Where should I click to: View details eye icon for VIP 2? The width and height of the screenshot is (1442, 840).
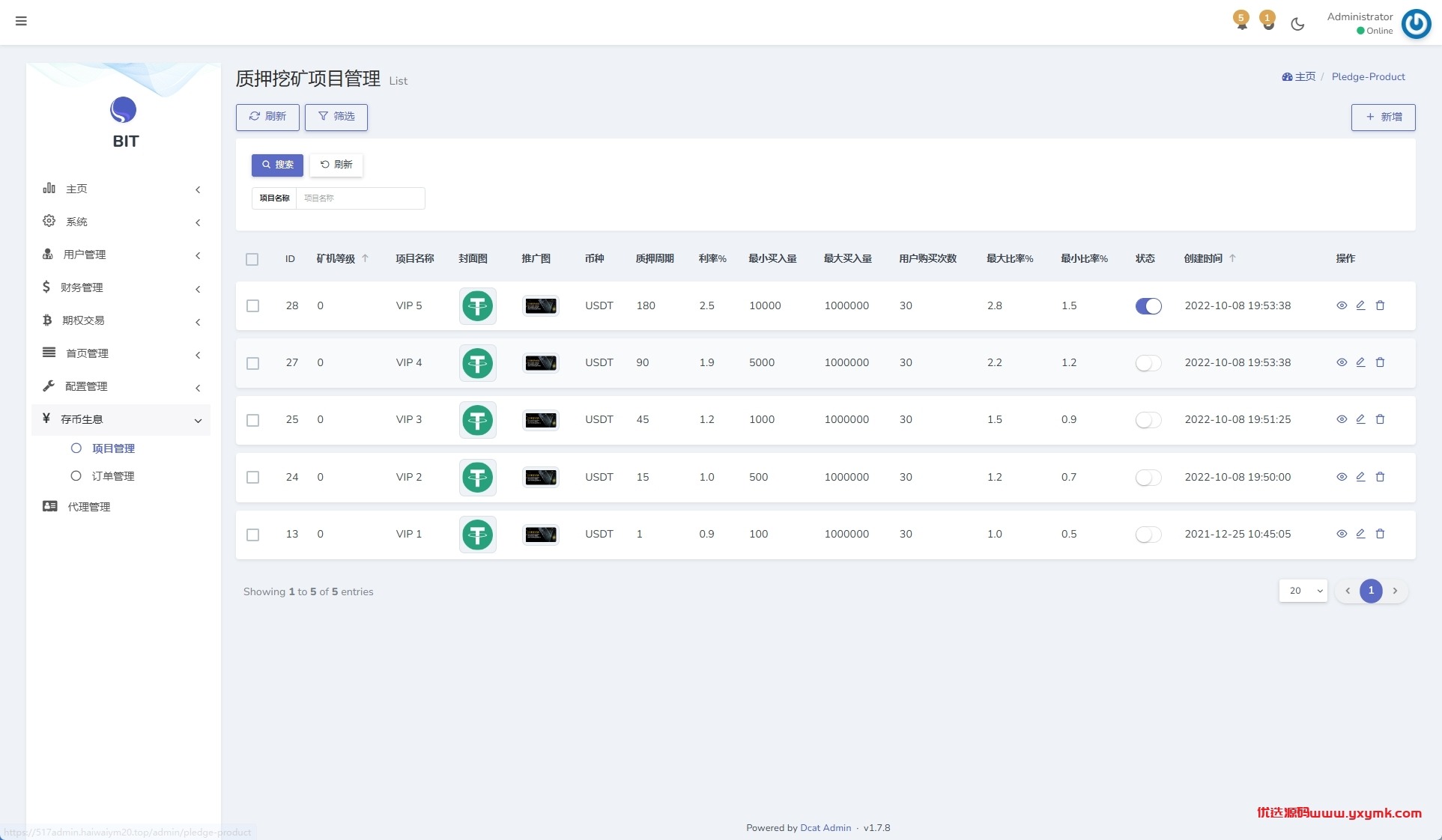point(1342,477)
